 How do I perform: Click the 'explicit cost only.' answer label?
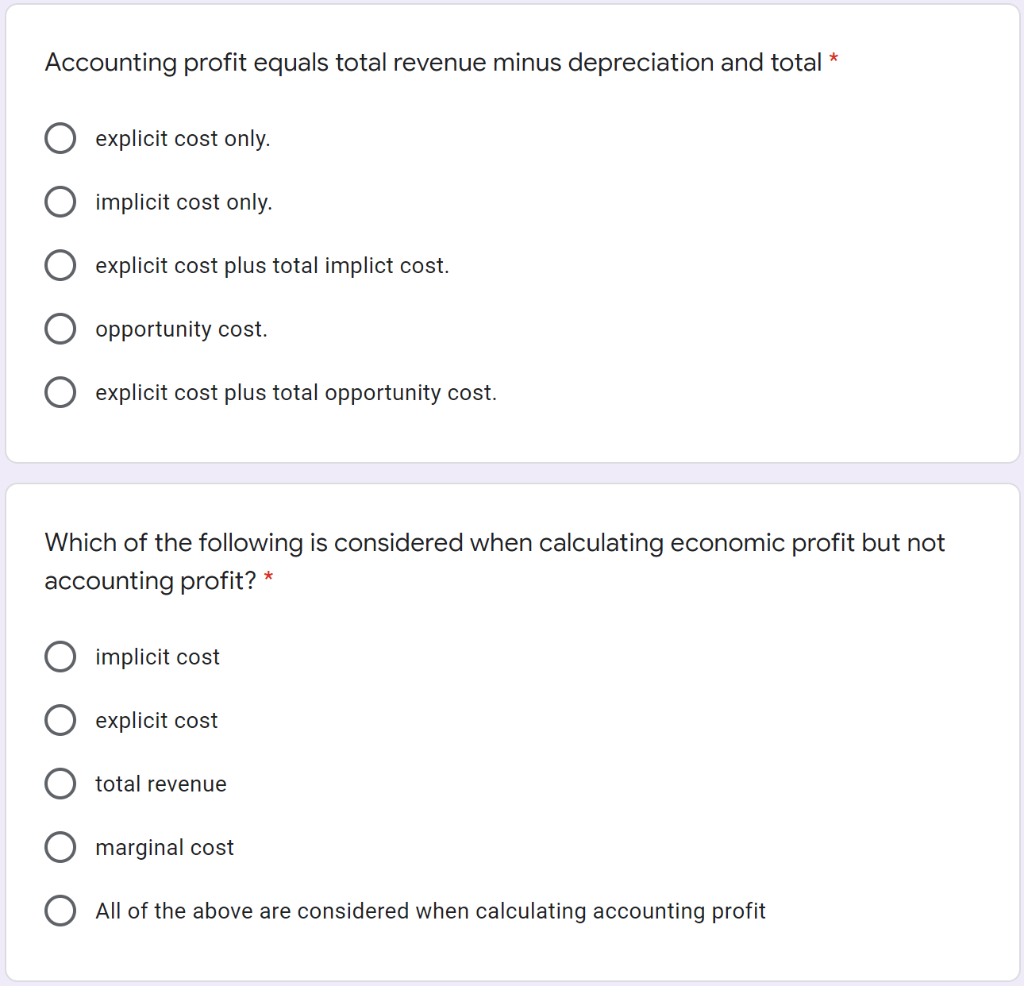[183, 139]
